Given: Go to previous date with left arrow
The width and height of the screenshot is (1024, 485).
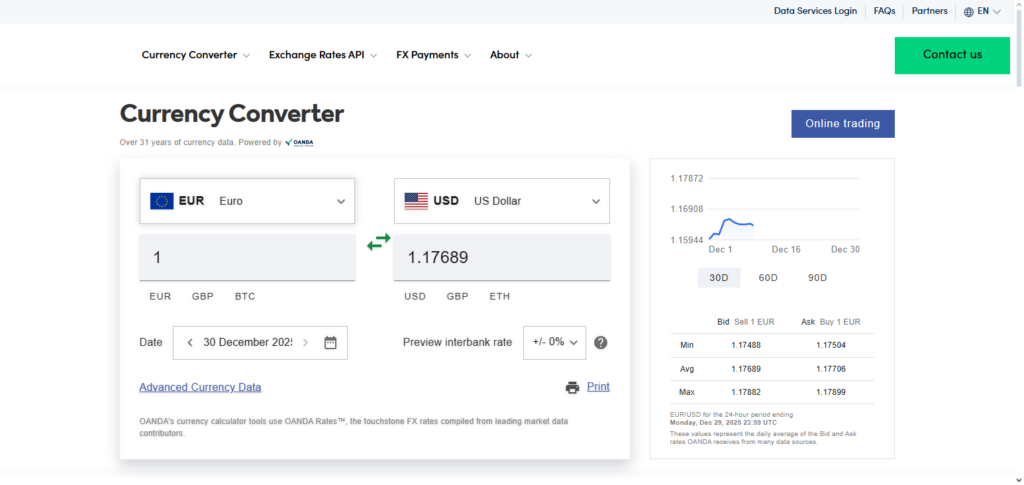Looking at the screenshot, I should pos(189,342).
